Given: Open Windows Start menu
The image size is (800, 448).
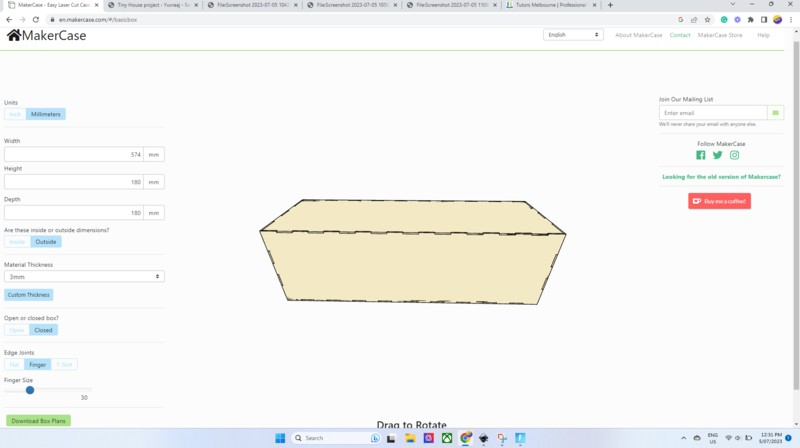Looking at the screenshot, I should tap(280, 438).
